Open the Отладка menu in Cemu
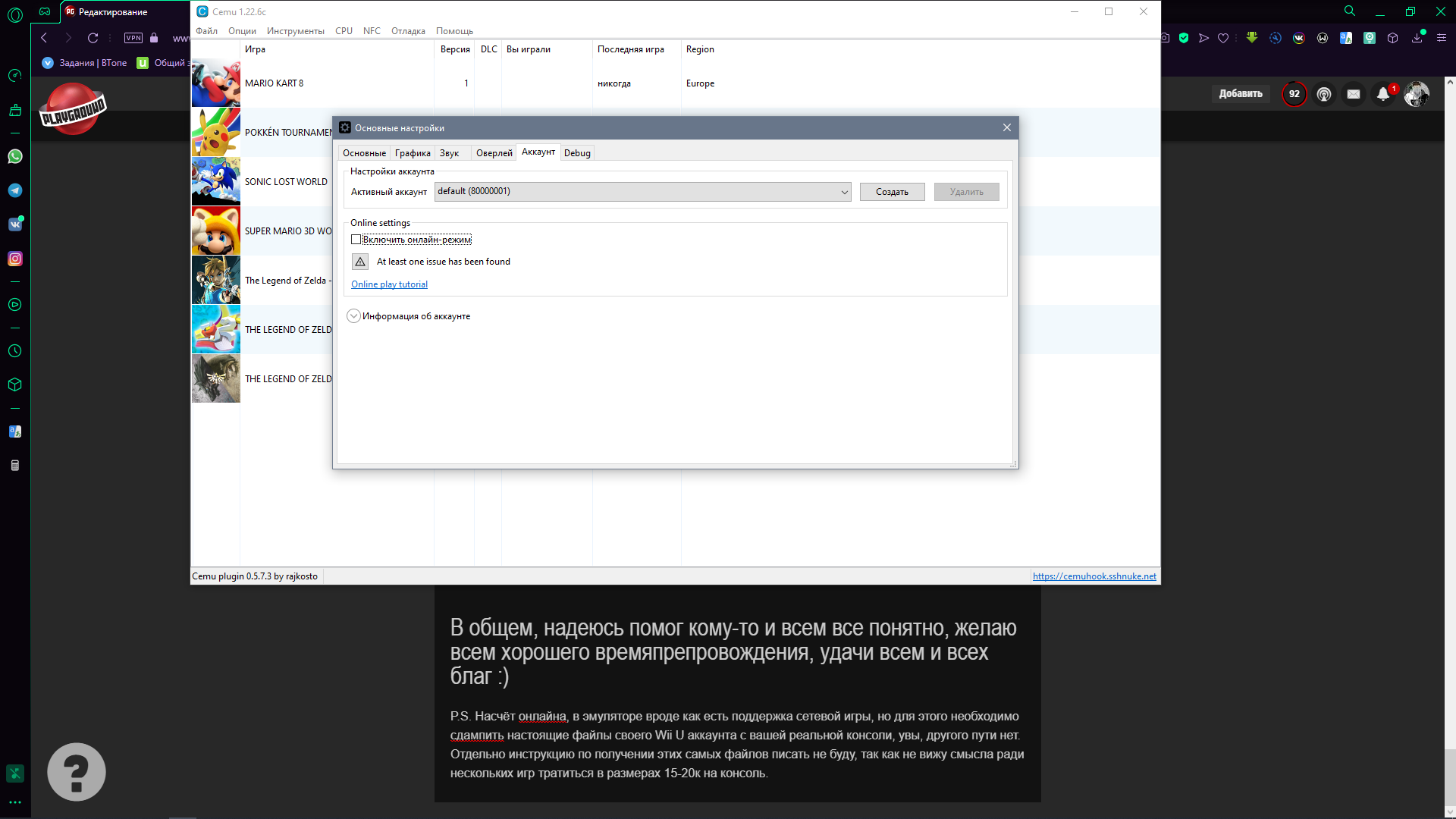1456x819 pixels. (408, 31)
